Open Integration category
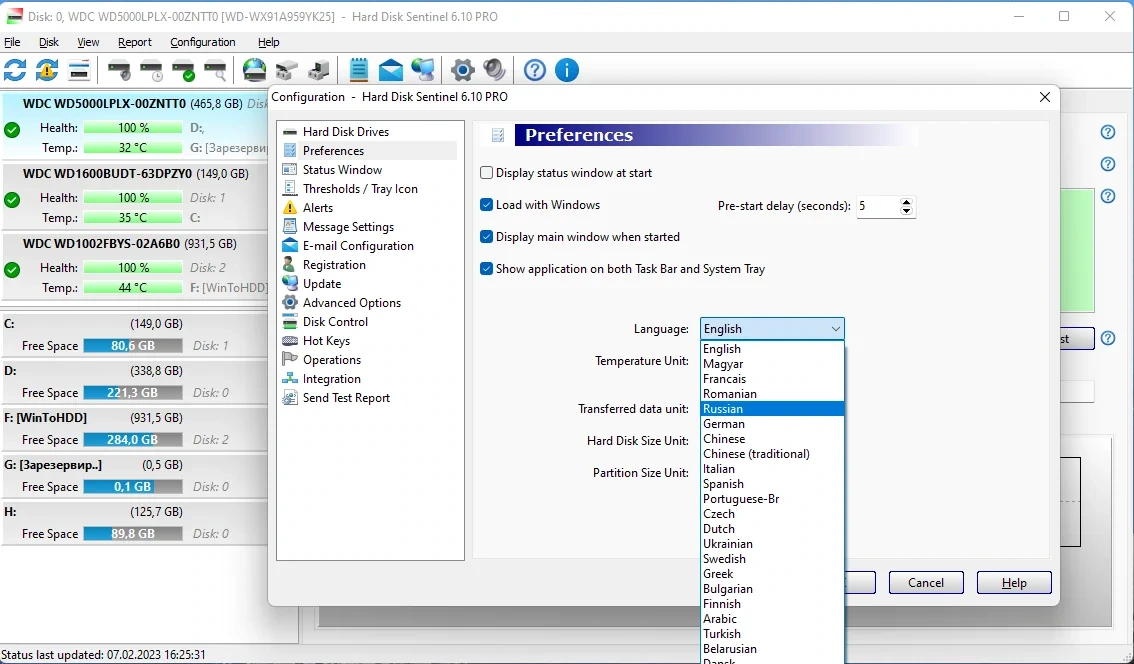The image size is (1134, 664). 331,379
